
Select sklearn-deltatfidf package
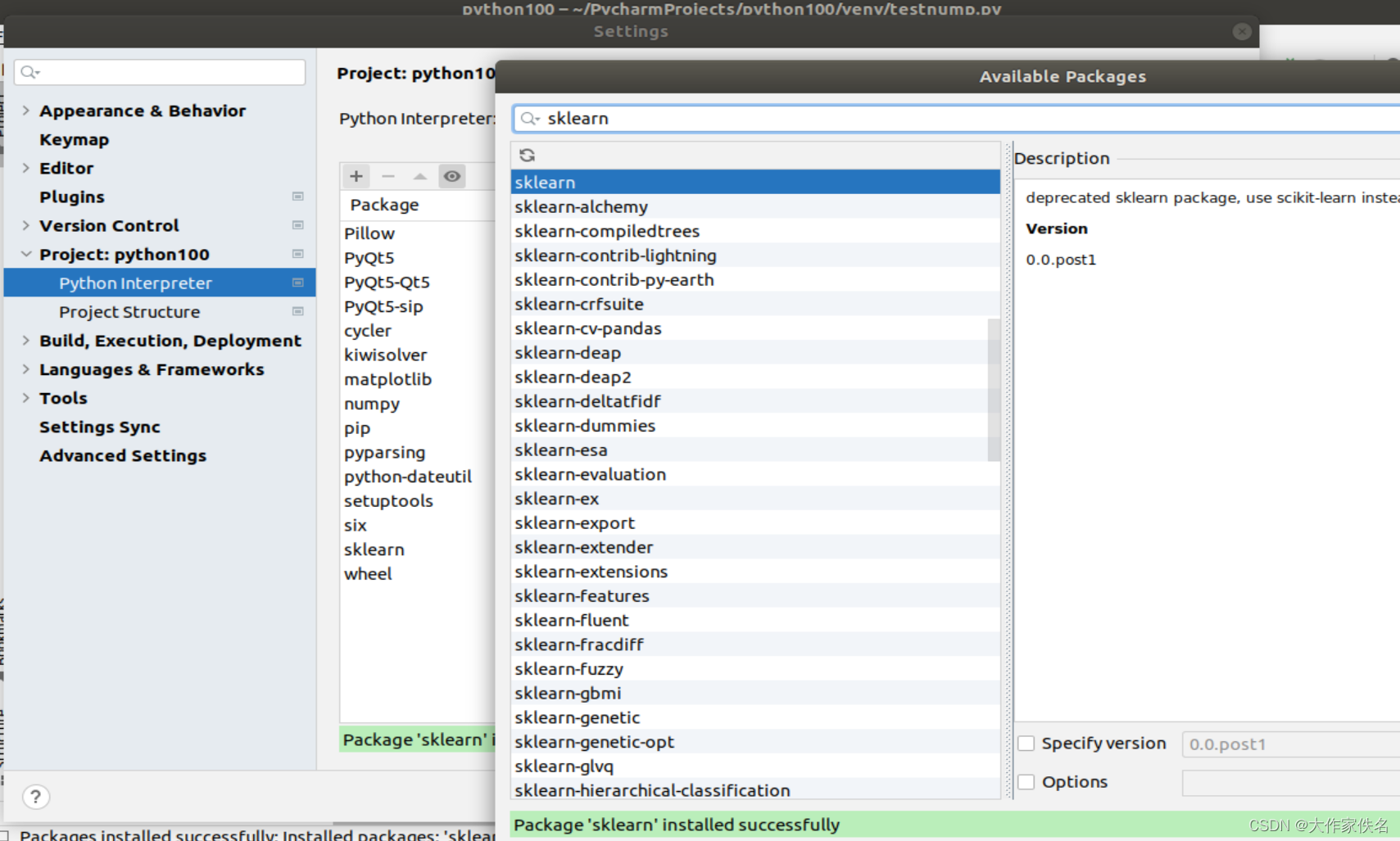point(749,401)
